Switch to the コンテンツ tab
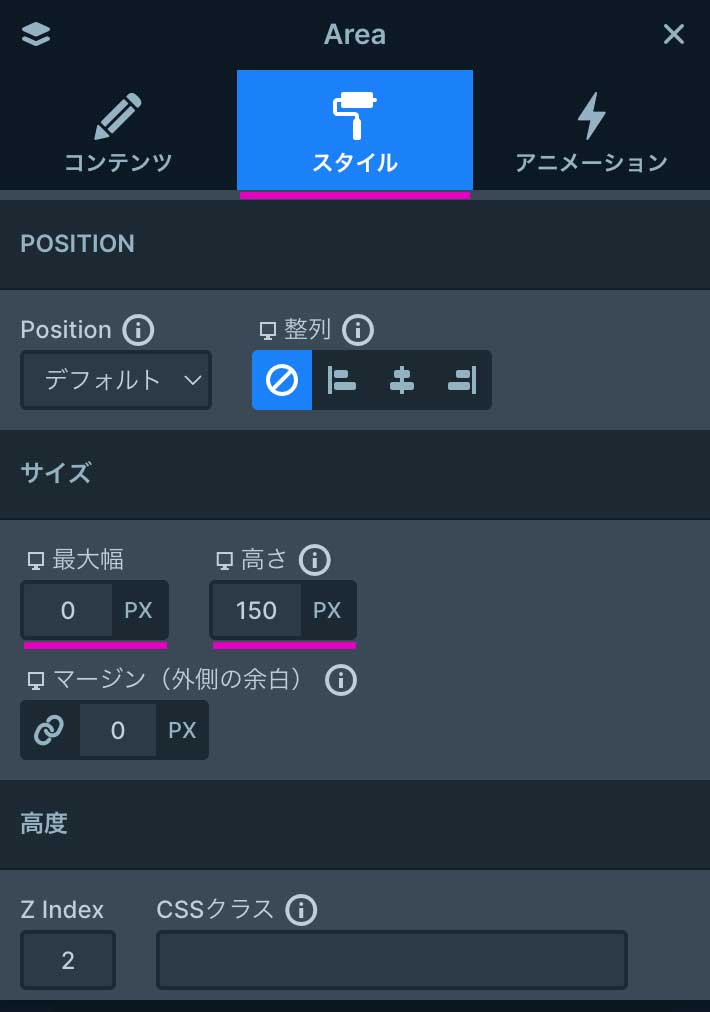The height and width of the screenshot is (1012, 710). coord(118,131)
